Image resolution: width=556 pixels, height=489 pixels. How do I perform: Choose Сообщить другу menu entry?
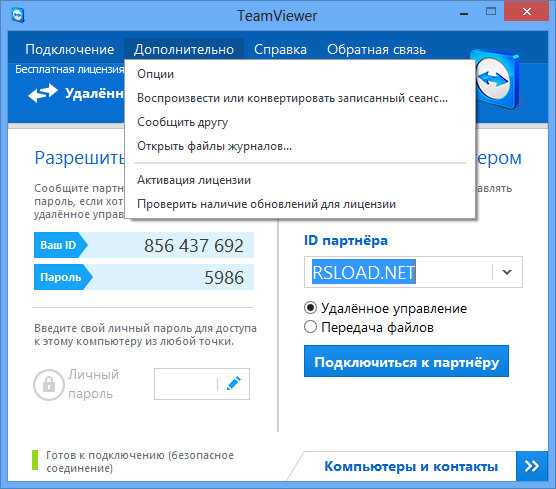click(300, 122)
